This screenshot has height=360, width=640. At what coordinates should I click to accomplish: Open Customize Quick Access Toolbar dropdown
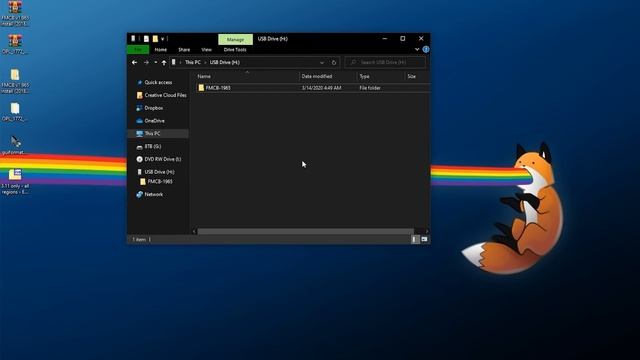(x=162, y=39)
